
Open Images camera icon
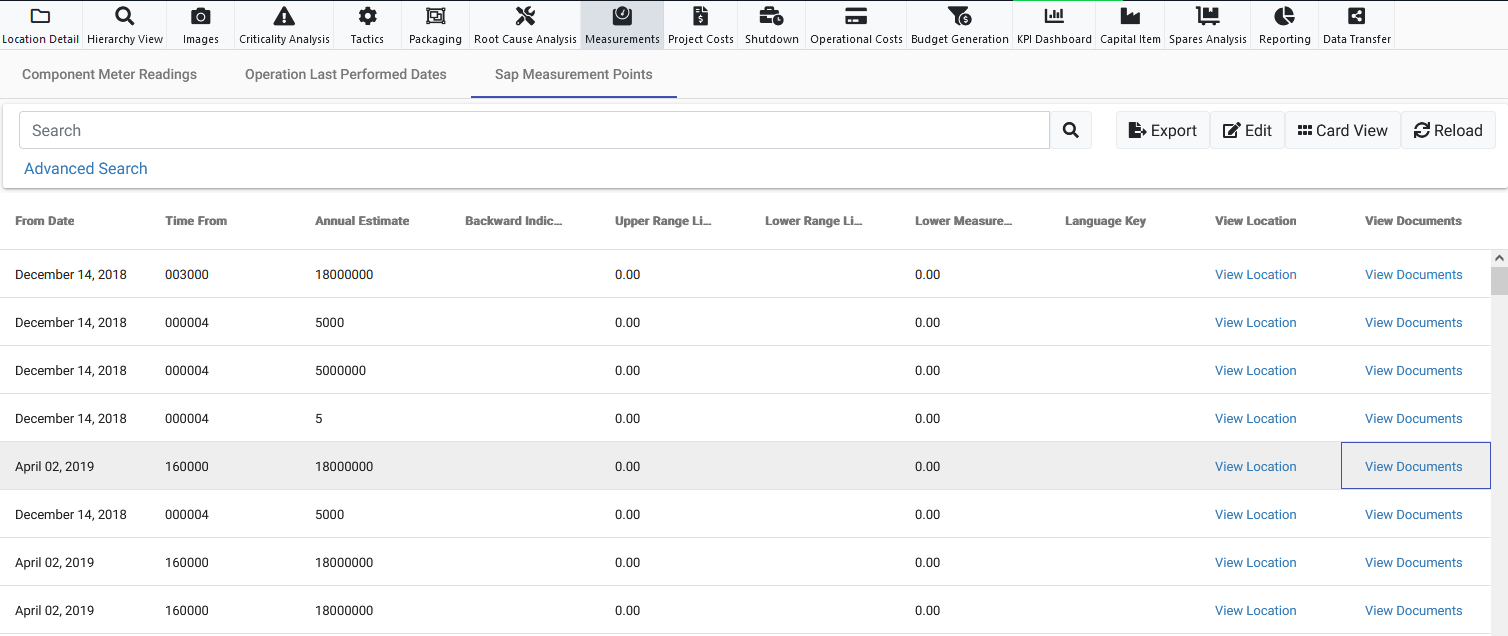pos(201,16)
